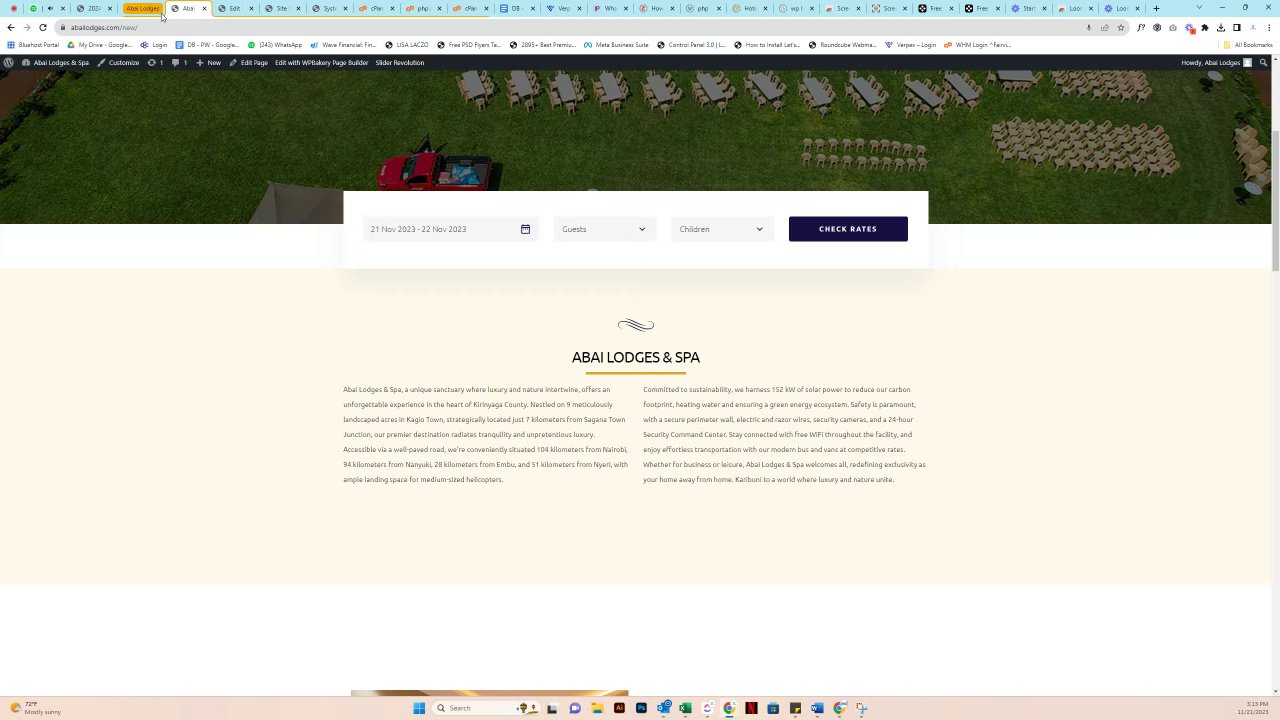Click Howdy, Abai Lodges account menu
The width and height of the screenshot is (1280, 720).
(1216, 62)
